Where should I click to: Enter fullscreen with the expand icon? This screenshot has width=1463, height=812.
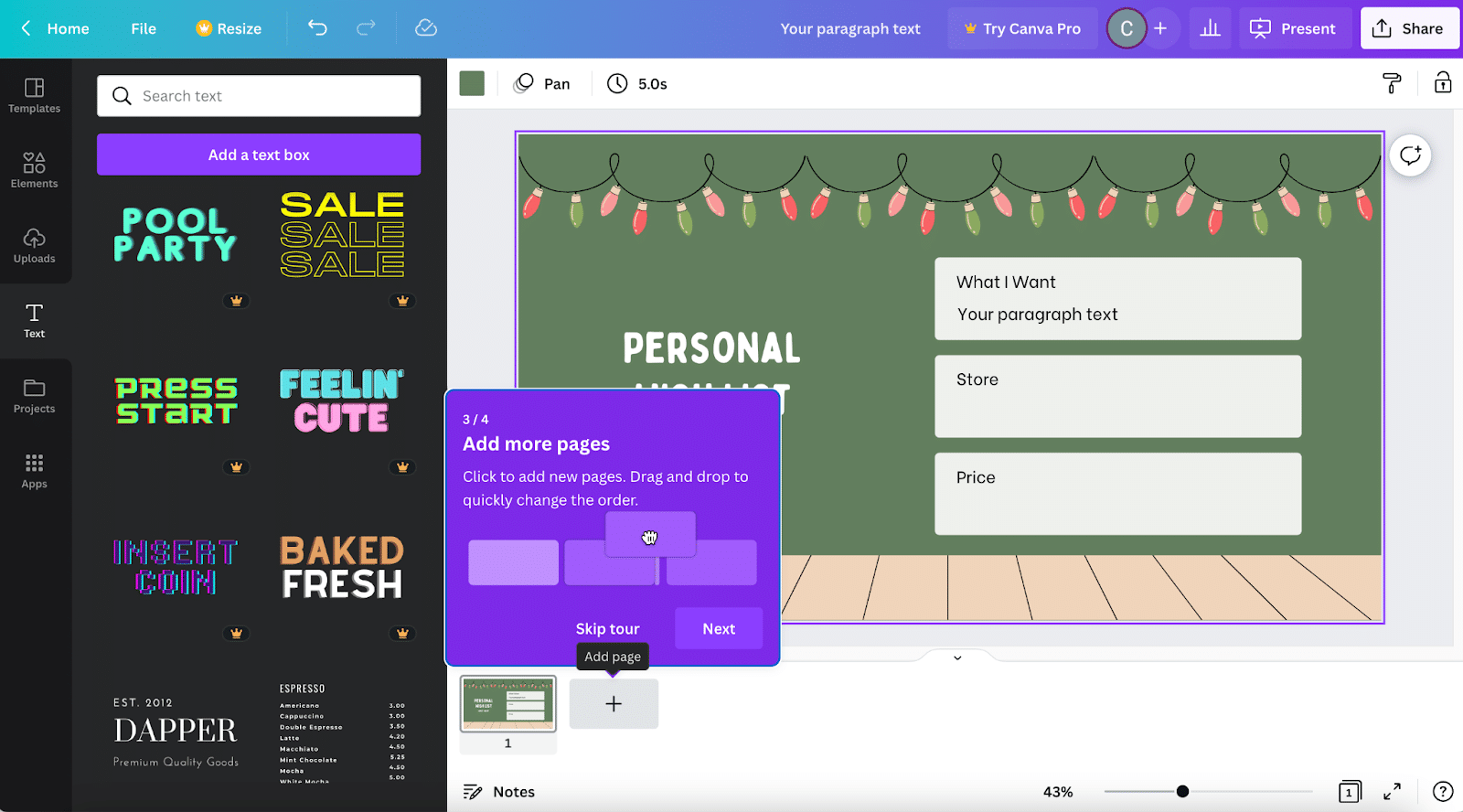pos(1393,792)
